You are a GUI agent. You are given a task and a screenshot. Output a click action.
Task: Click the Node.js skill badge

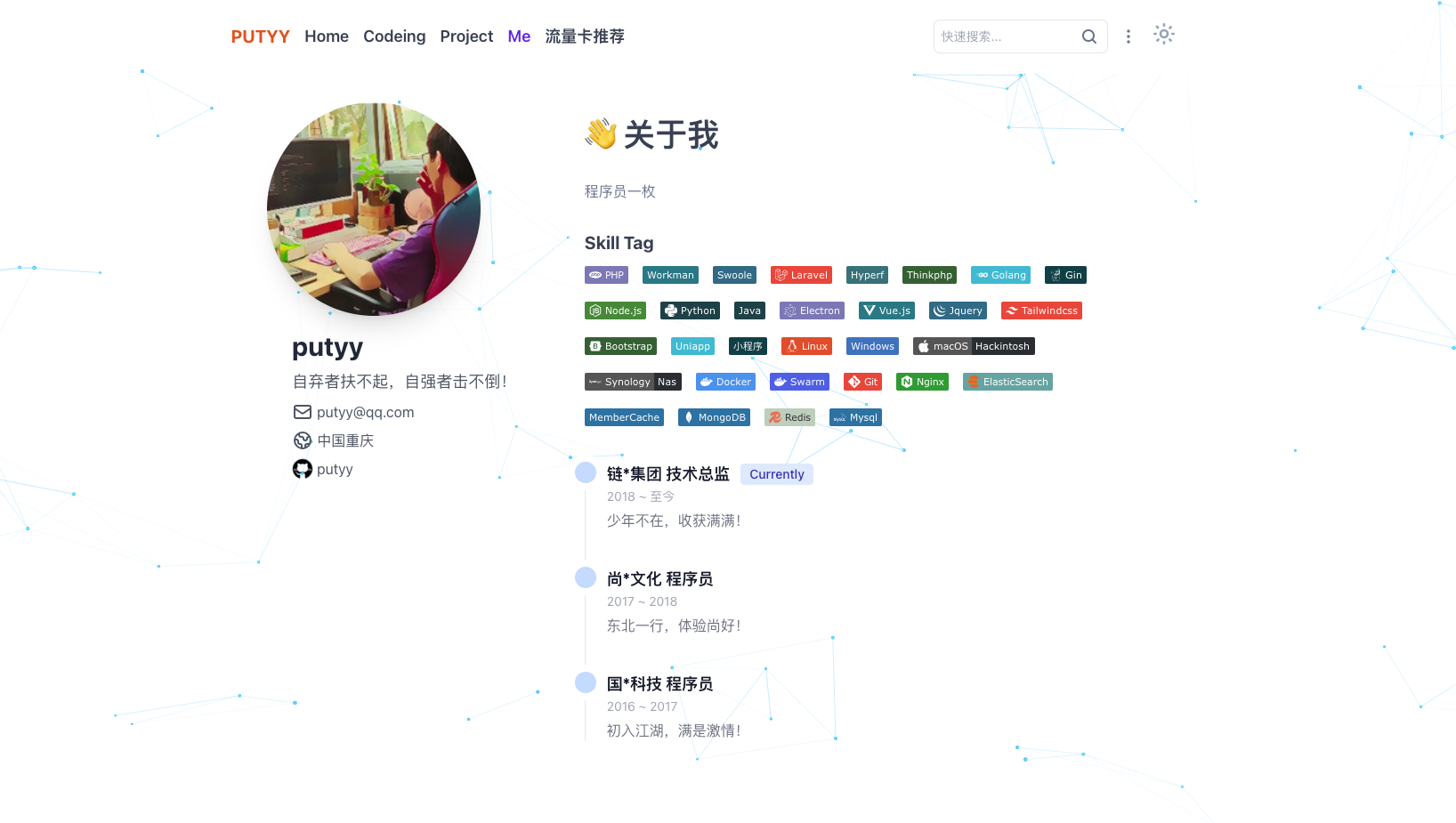point(615,311)
